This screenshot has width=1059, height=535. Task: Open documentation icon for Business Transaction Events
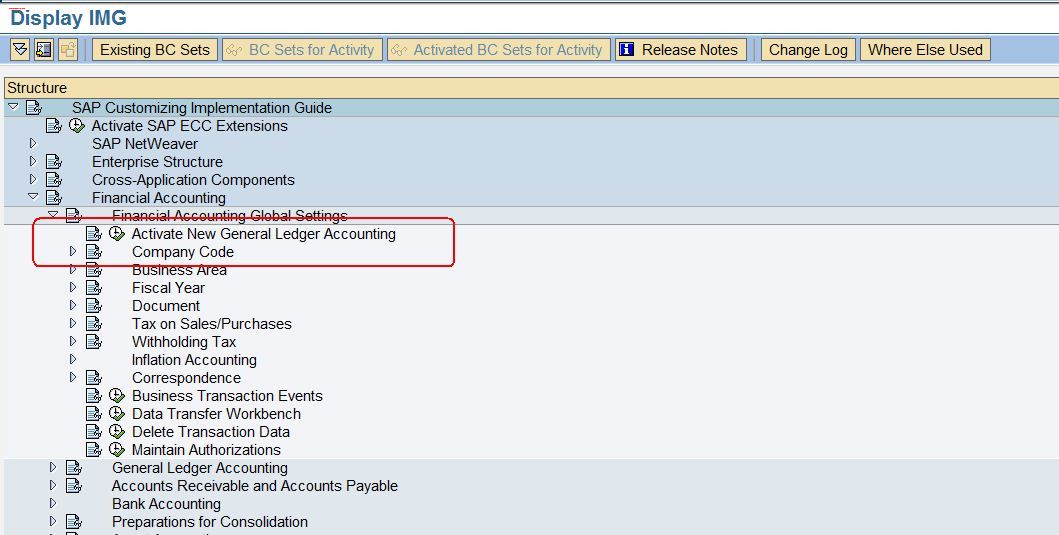pos(94,396)
